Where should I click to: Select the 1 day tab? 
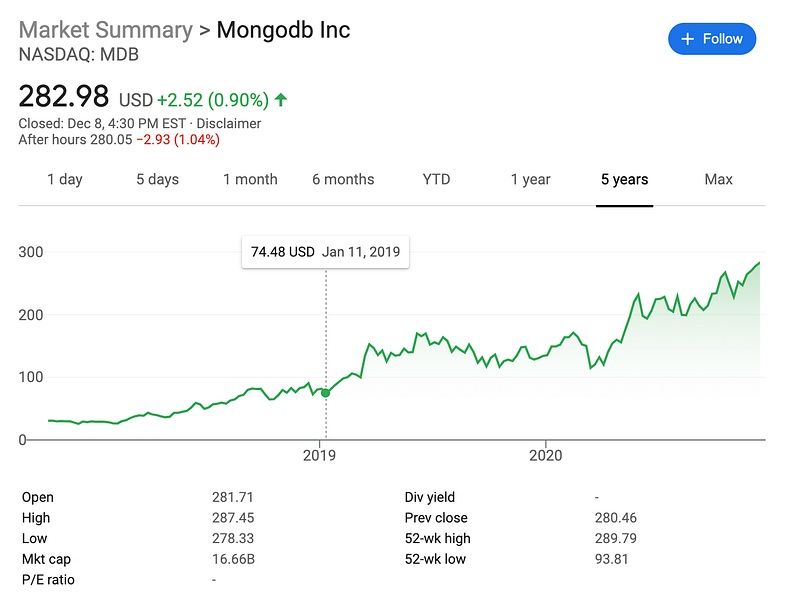pos(65,180)
